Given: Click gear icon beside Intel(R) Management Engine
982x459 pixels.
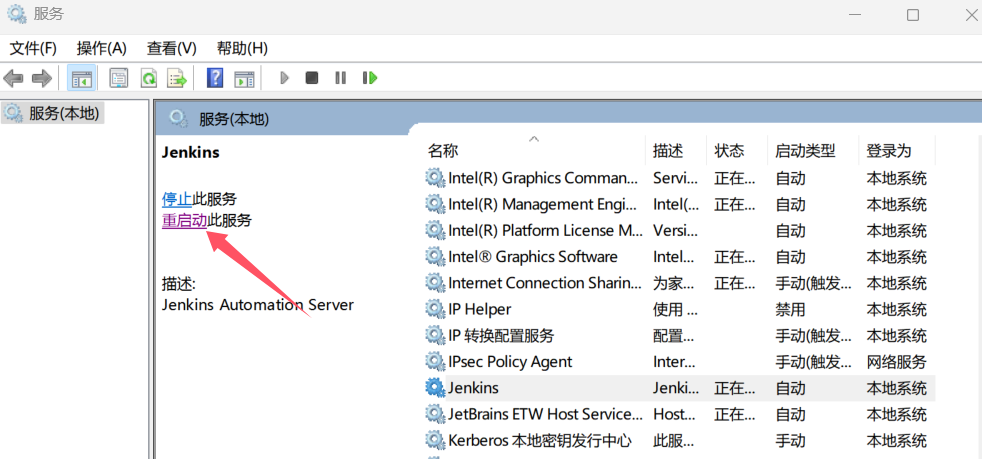Looking at the screenshot, I should pos(435,204).
